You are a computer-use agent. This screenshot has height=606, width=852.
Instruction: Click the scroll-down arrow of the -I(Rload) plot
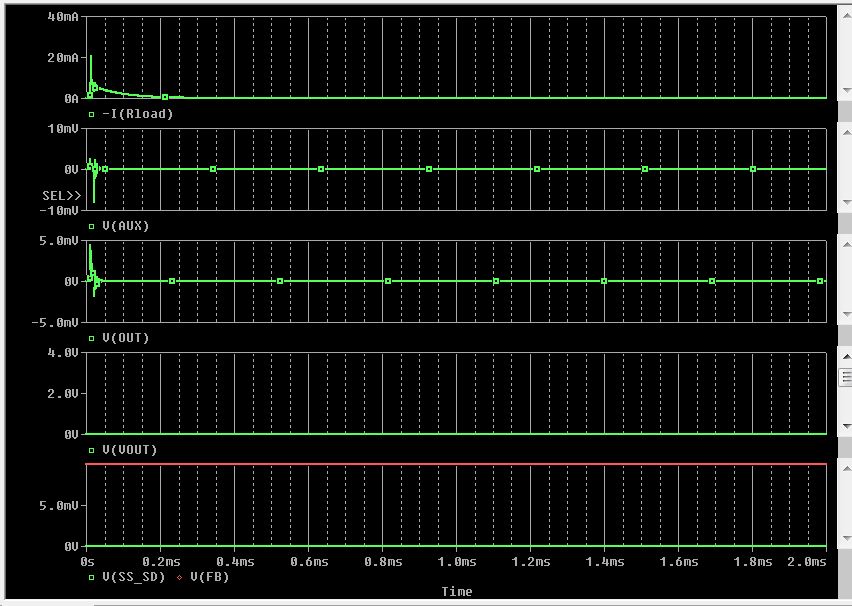(x=845, y=90)
